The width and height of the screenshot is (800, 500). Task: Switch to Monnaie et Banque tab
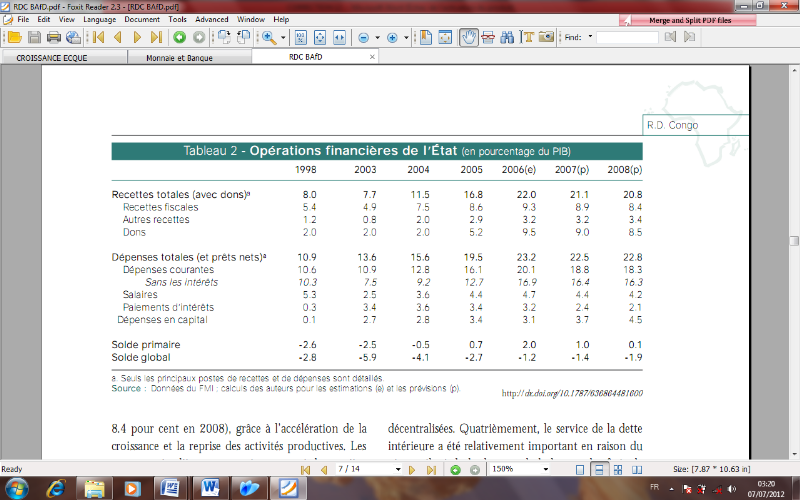coord(190,58)
